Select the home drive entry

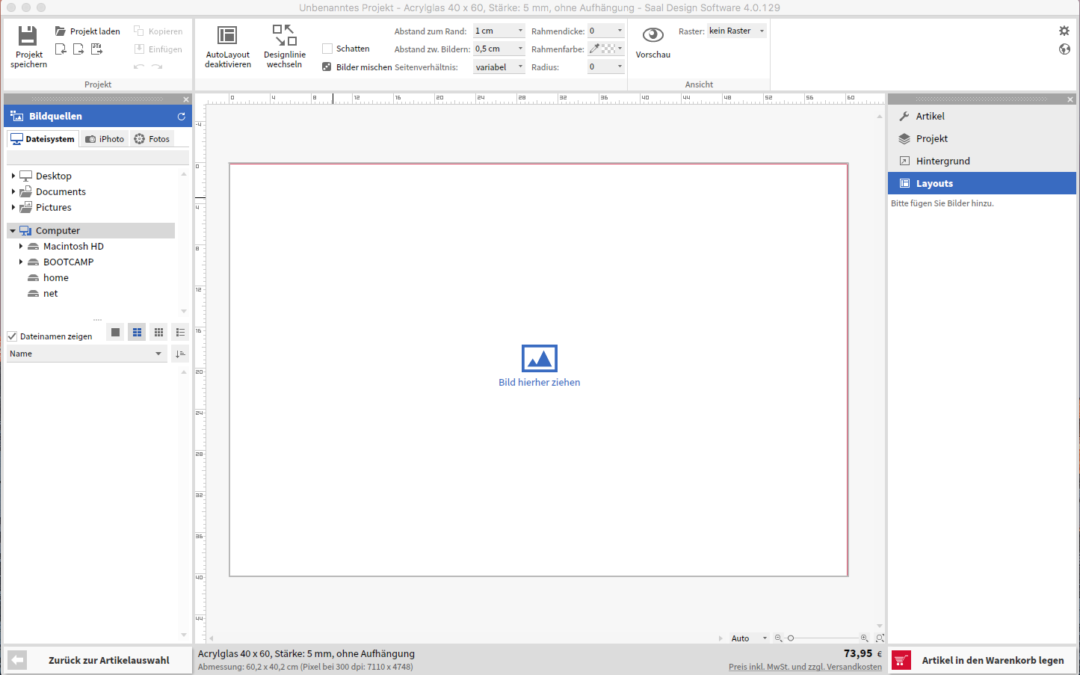[48, 278]
